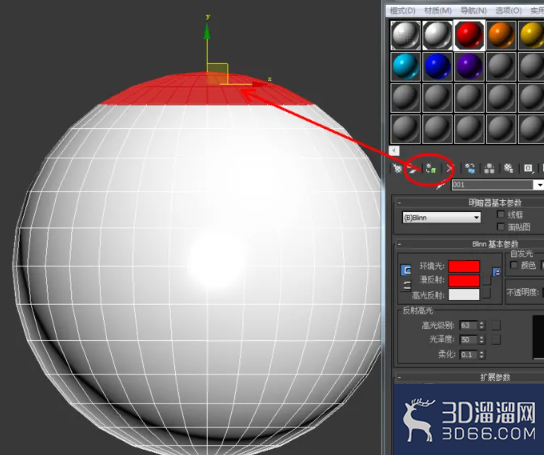Select the blue material sample slot
The width and height of the screenshot is (544, 455).
coord(437,66)
